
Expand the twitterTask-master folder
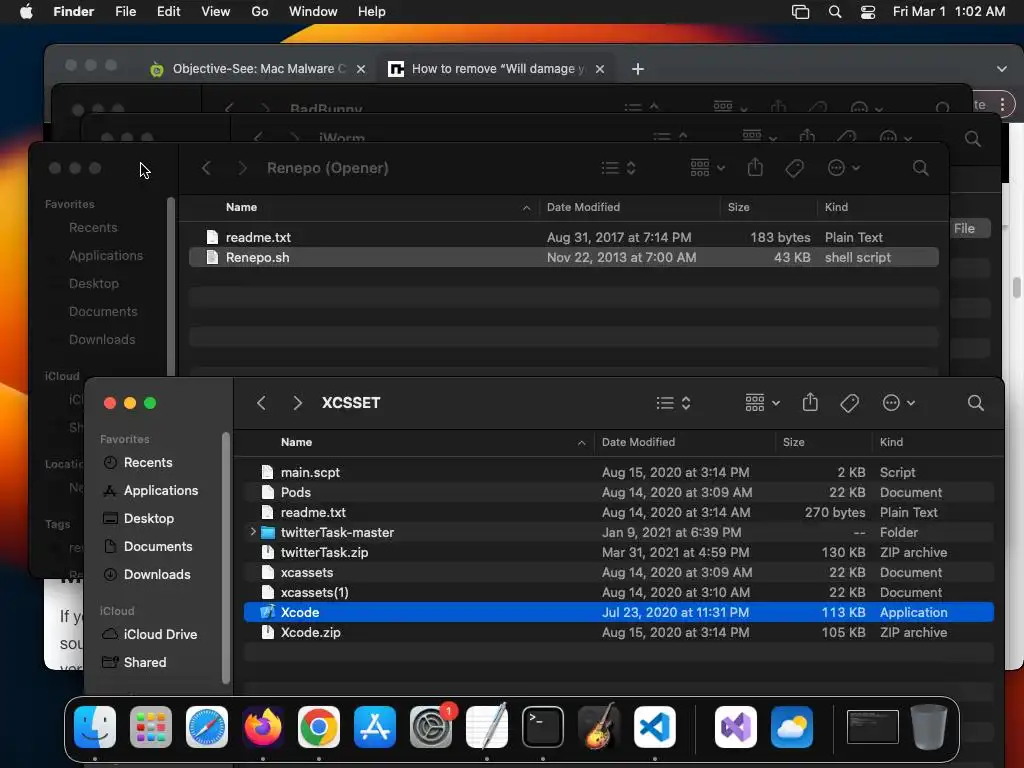coord(253,532)
